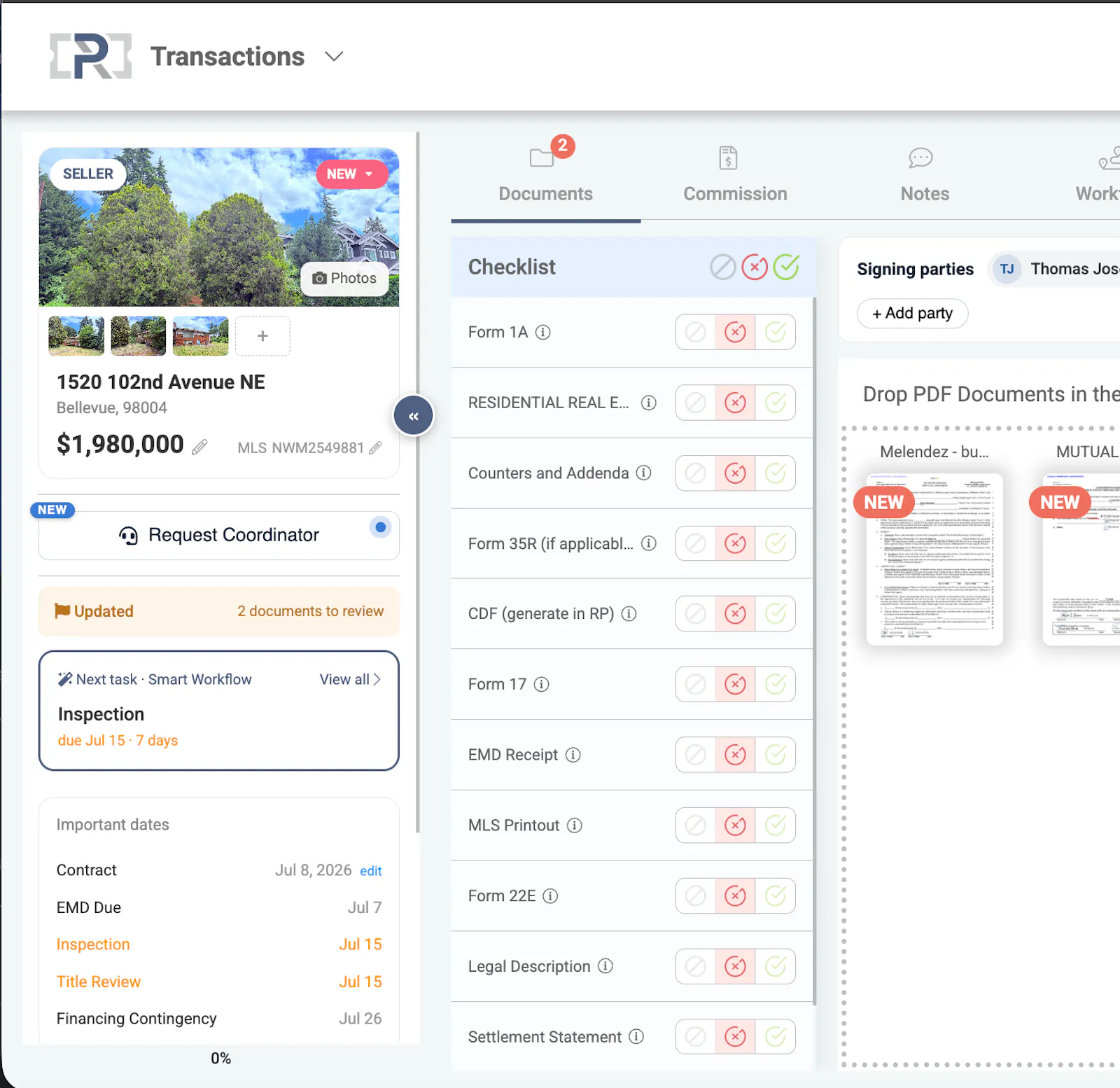Select the third property photo thumbnail
This screenshot has width=1120, height=1088.
[x=201, y=336]
